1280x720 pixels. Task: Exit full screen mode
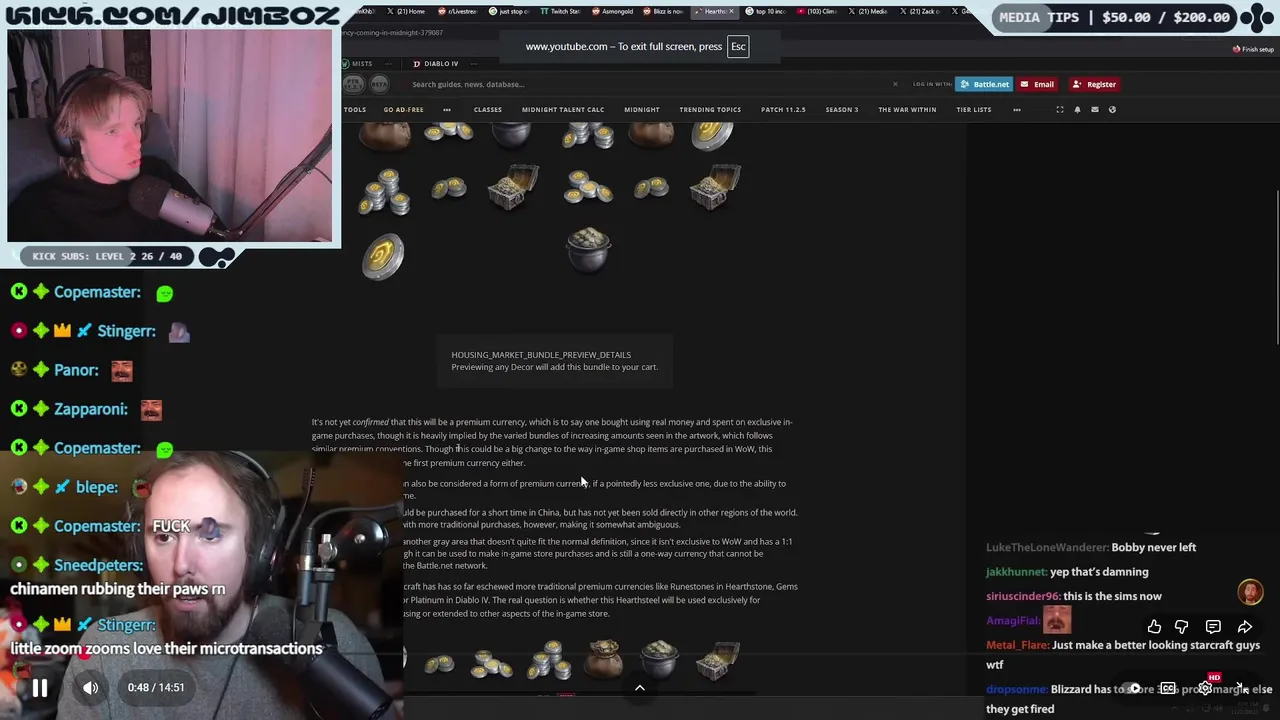(1243, 688)
